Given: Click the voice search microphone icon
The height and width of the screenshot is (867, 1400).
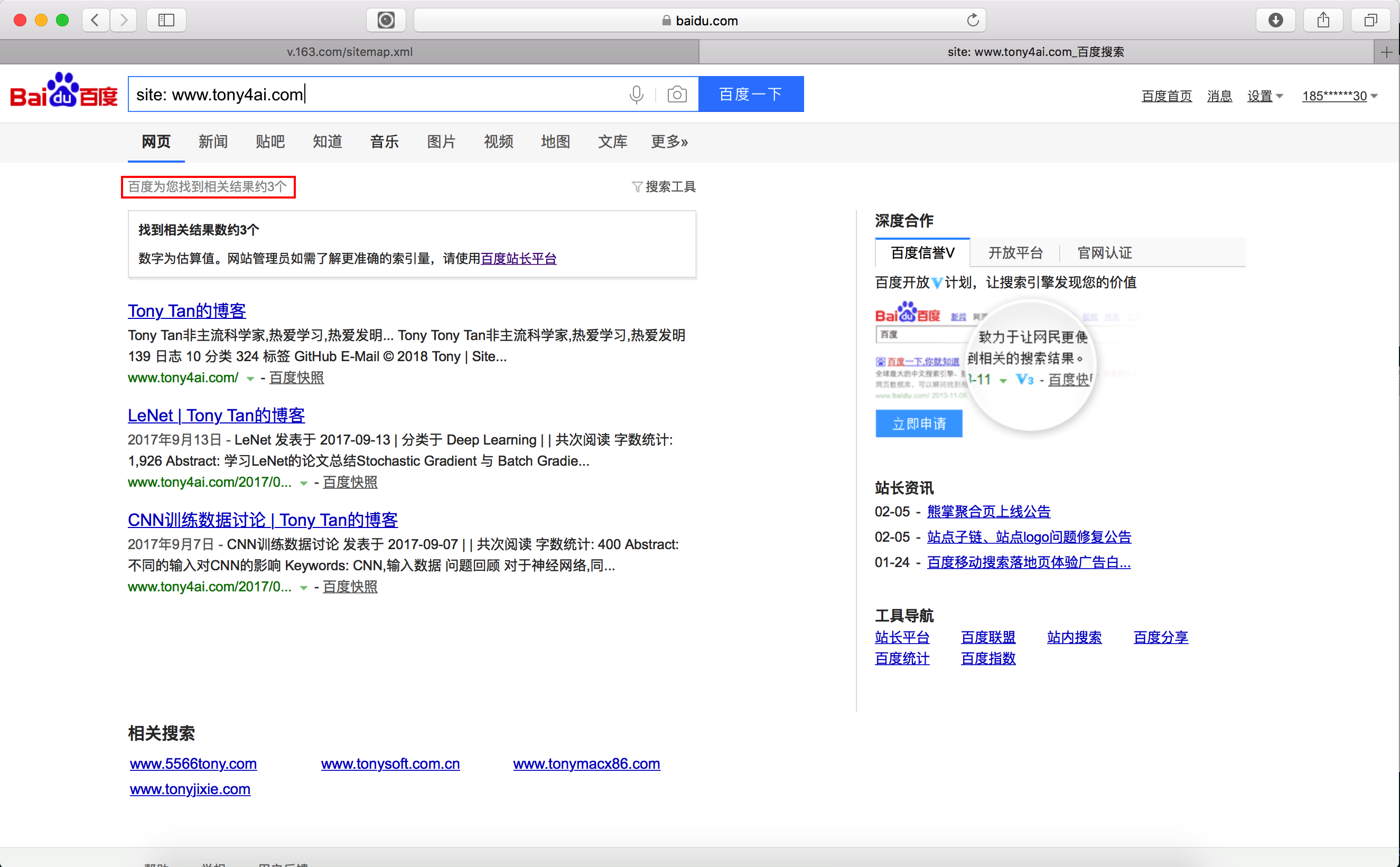Looking at the screenshot, I should [636, 94].
